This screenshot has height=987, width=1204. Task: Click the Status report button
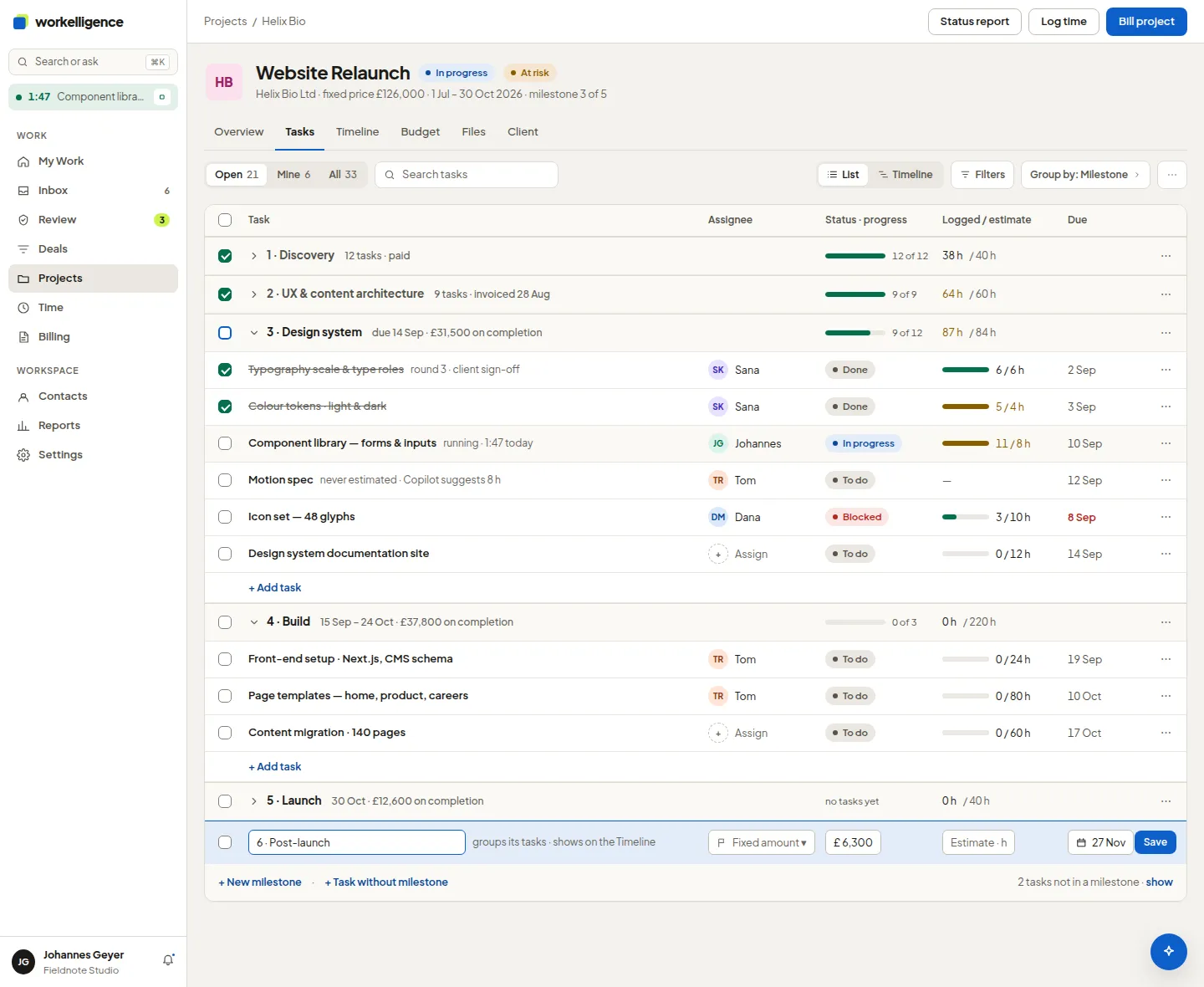pyautogui.click(x=974, y=22)
